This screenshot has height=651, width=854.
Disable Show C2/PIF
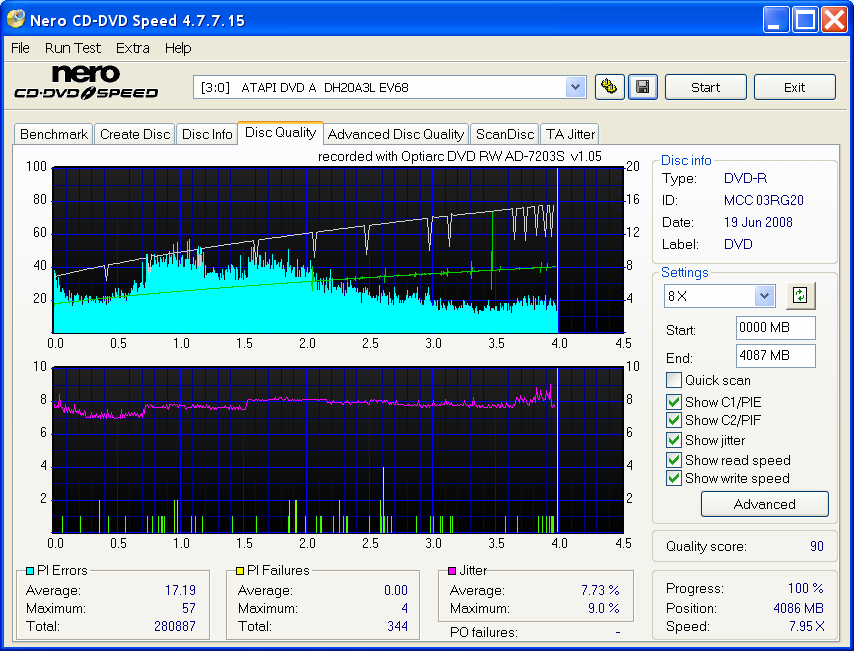point(674,420)
